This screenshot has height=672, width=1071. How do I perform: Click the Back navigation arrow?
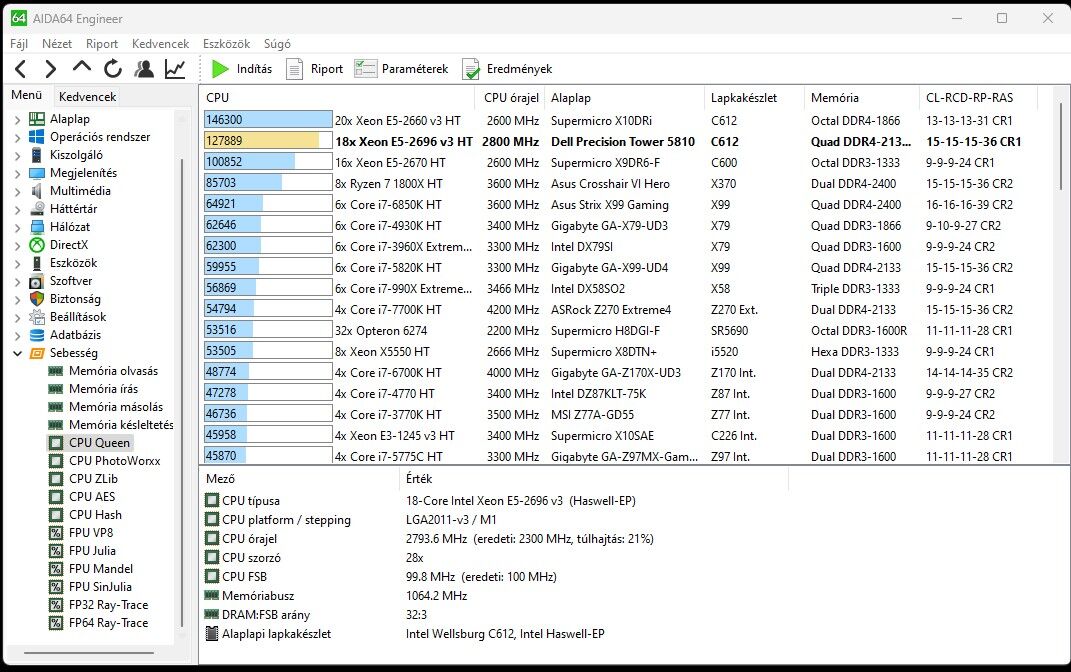pyautogui.click(x=21, y=69)
